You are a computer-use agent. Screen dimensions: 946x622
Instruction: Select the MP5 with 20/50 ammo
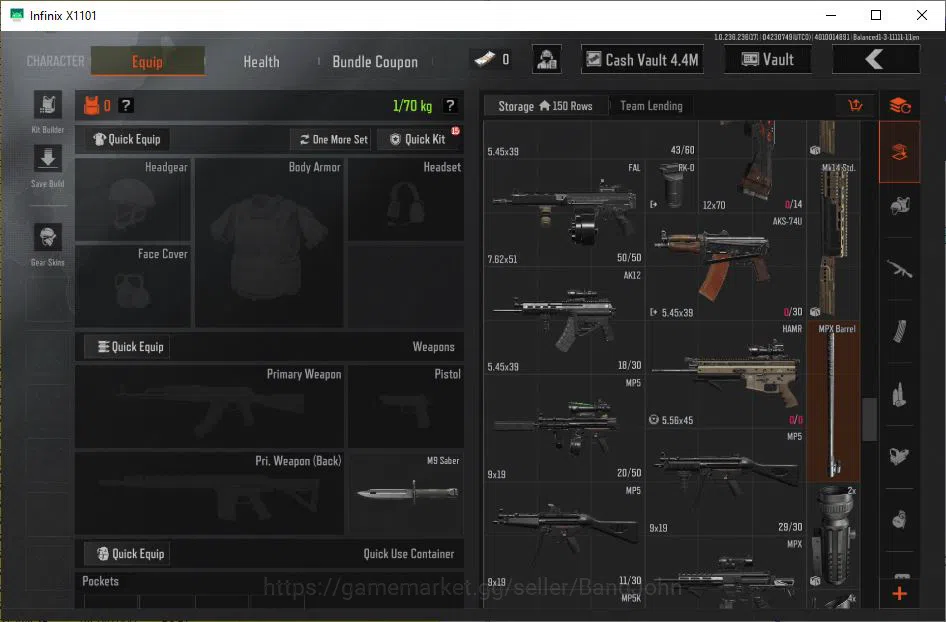click(x=564, y=428)
